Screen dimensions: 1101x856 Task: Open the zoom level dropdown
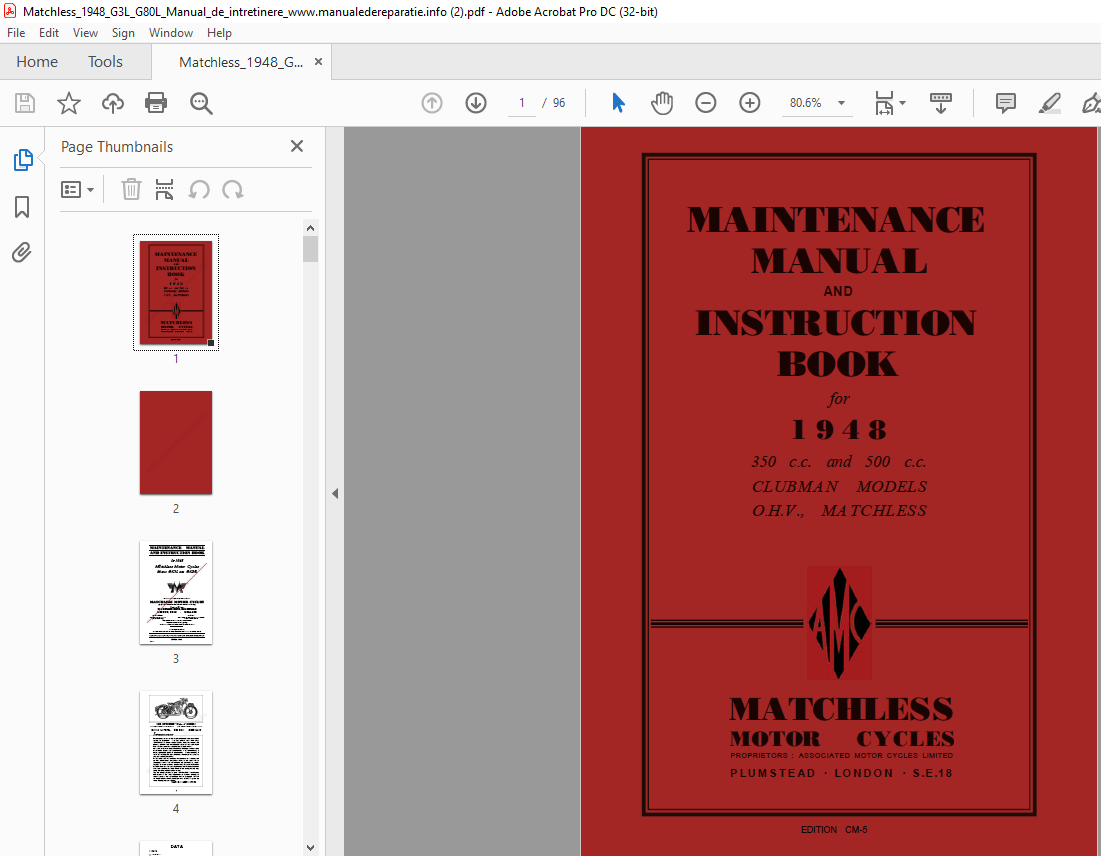pos(841,103)
